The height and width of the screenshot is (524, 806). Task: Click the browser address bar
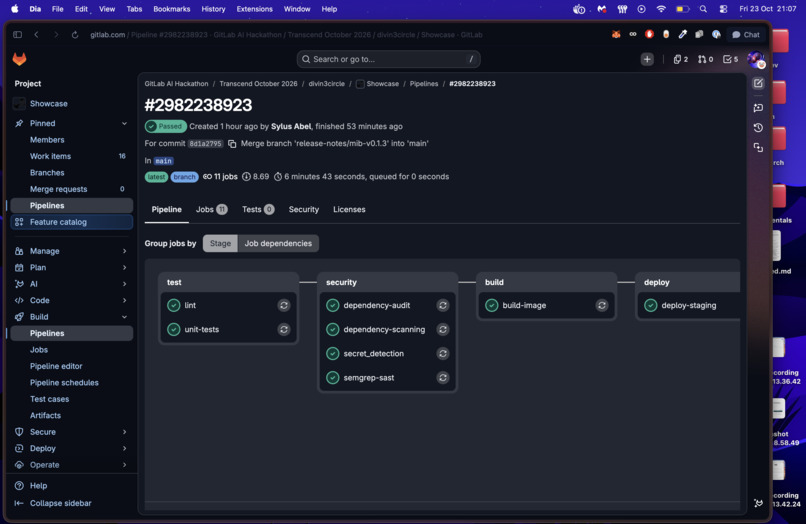tap(286, 34)
